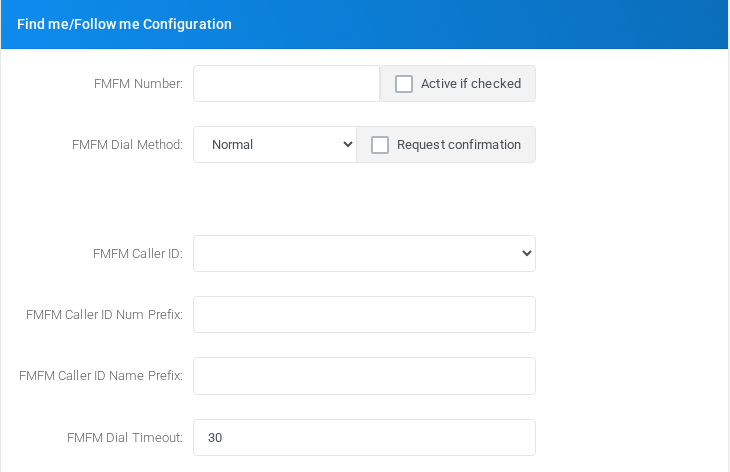Click the FMFM Caller ID Num Prefix label
This screenshot has width=730, height=472.
click(x=104, y=315)
